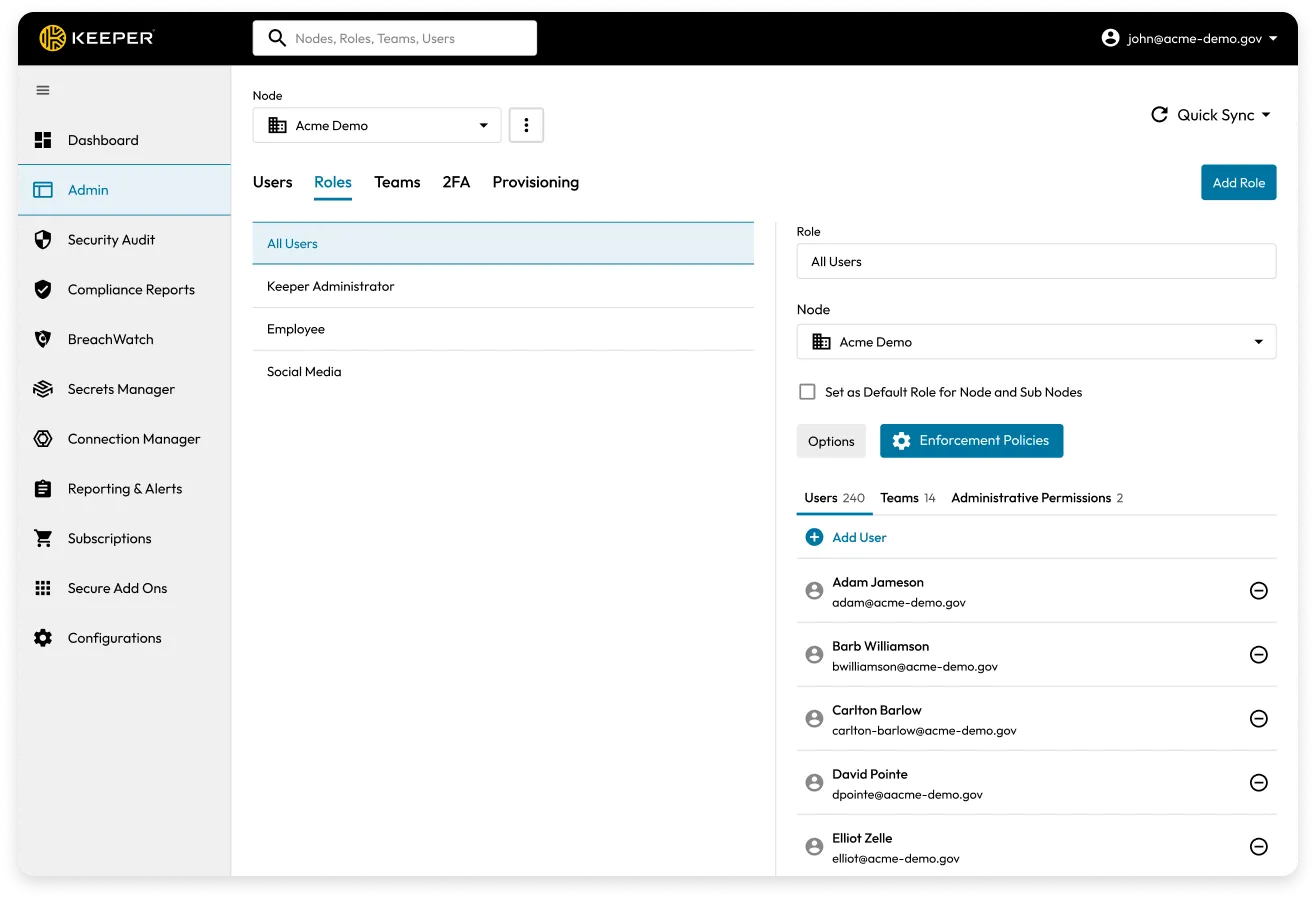This screenshot has width=1316, height=900.
Task: Open the Teams tab at top
Action: tap(397, 182)
